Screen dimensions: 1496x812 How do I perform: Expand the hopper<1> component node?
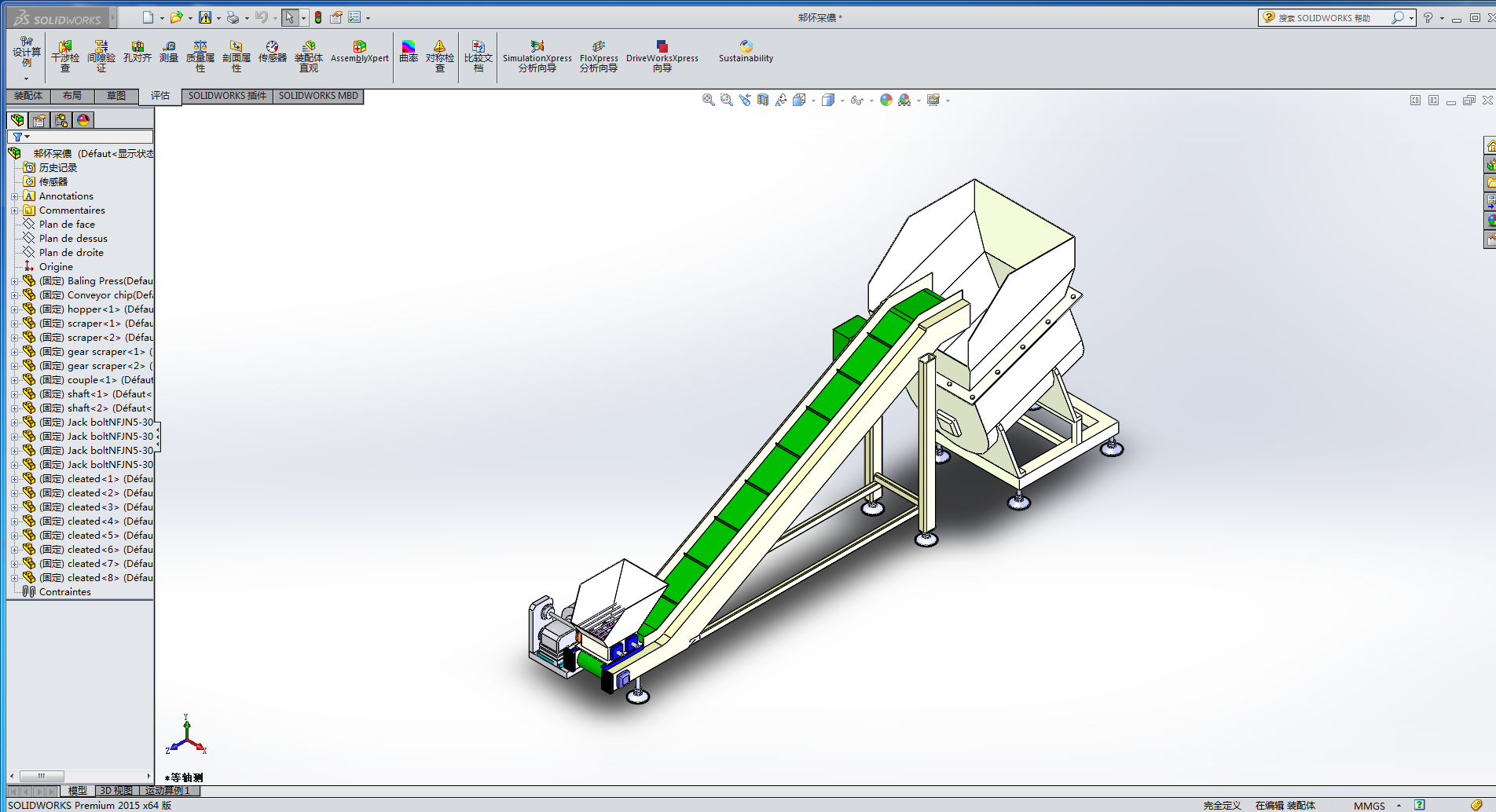[x=14, y=309]
